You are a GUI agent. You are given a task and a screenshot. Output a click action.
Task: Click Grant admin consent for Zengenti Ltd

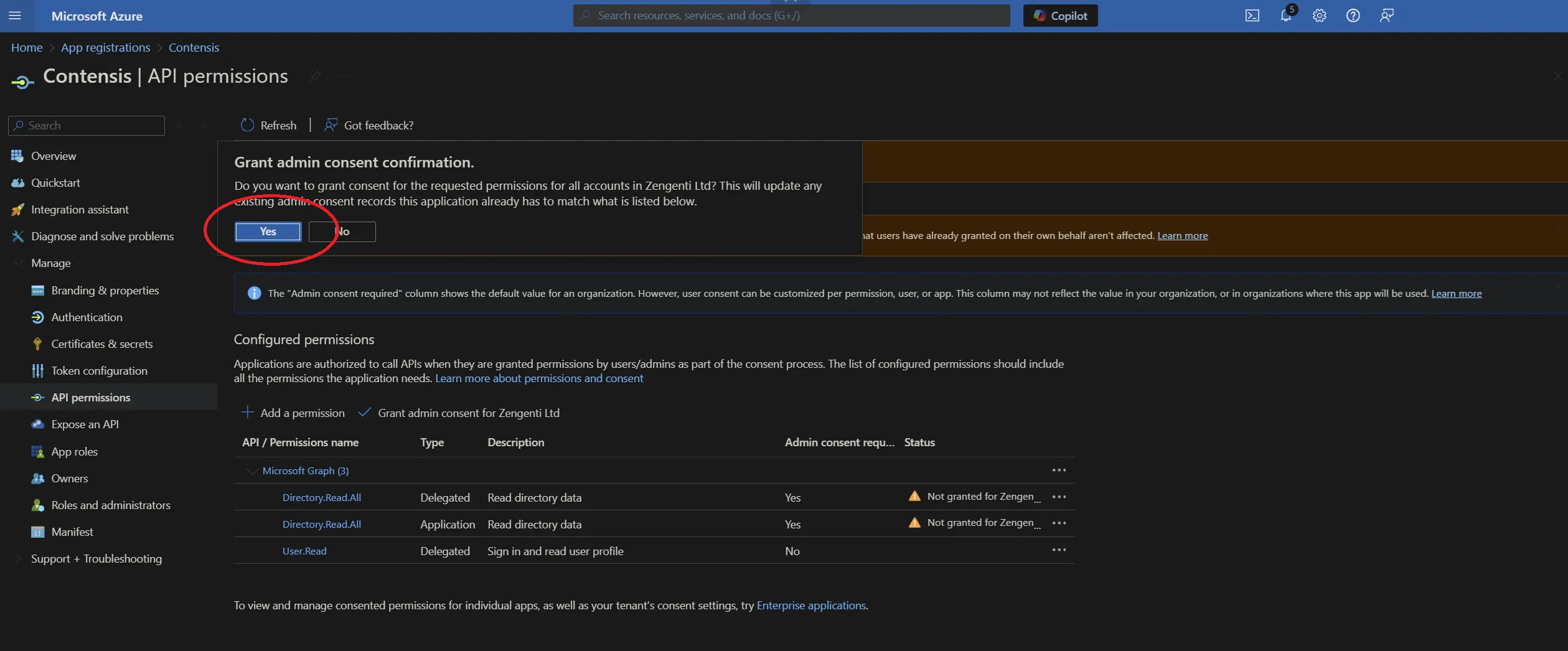[x=459, y=413]
